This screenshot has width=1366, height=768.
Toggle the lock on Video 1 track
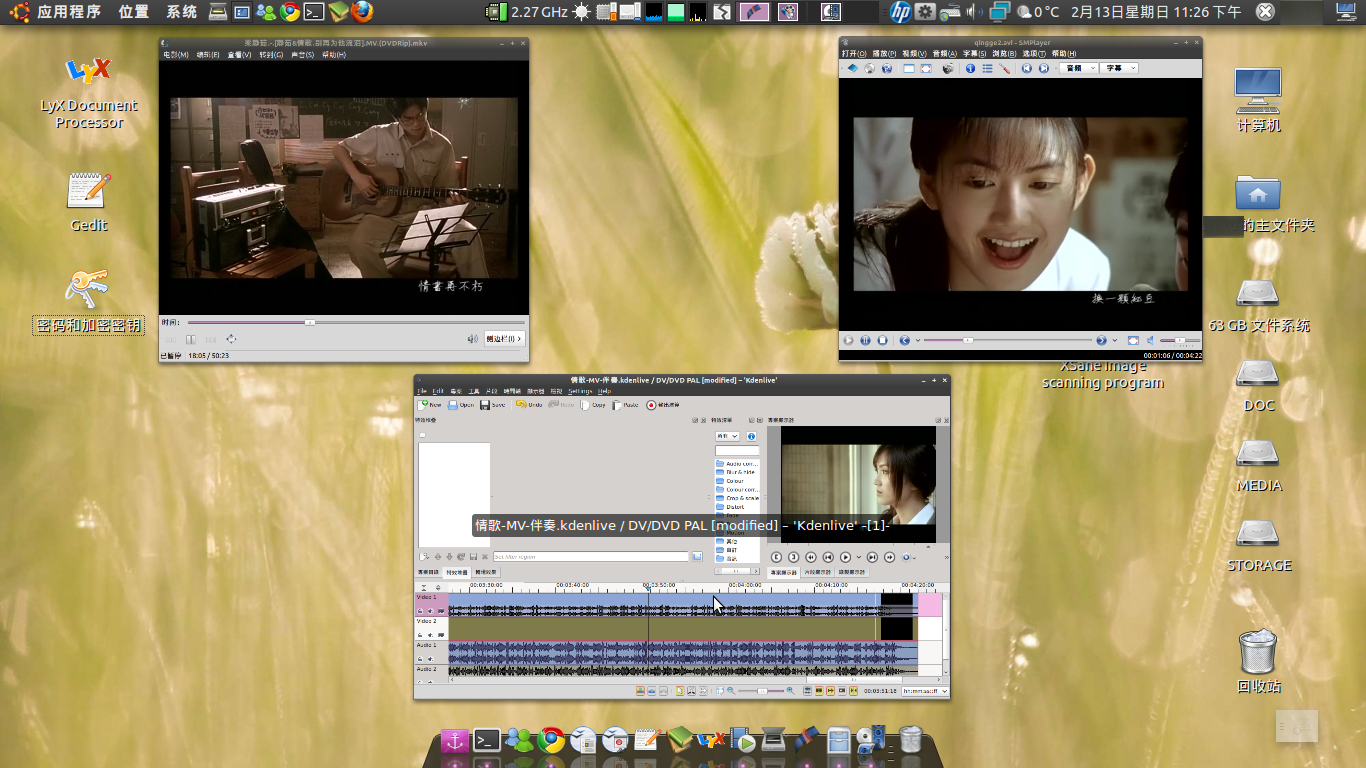(420, 611)
